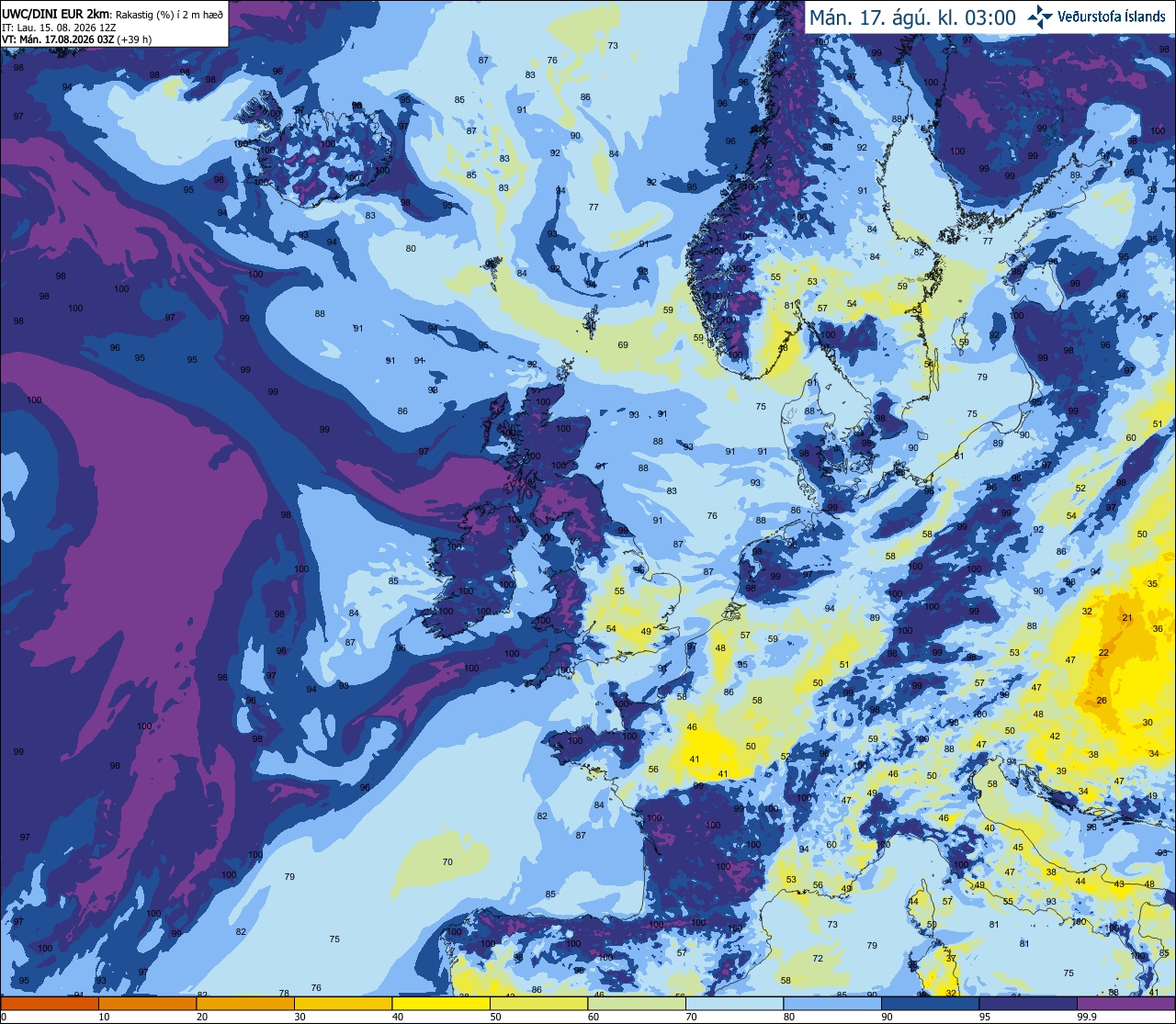Pick the orange 10–20 legend swatch
The image size is (1176, 1024).
point(147,1004)
